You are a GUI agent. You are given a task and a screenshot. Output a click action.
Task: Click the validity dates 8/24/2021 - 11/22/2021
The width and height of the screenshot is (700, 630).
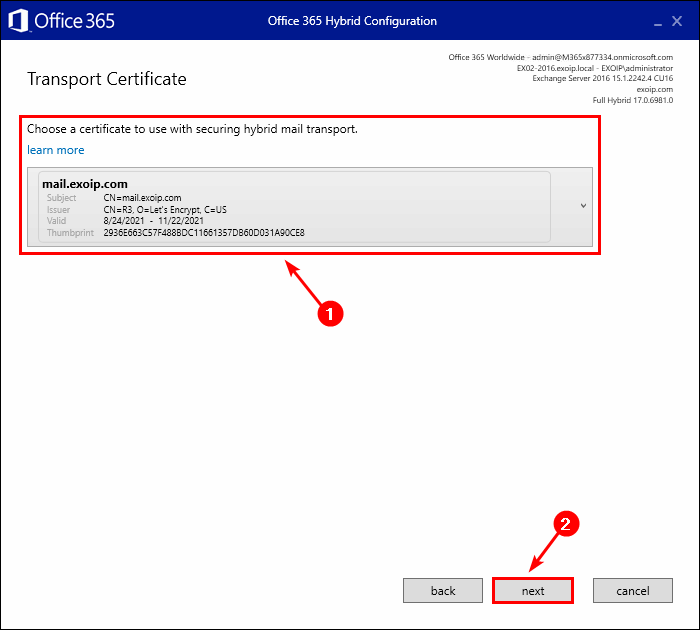click(154, 221)
